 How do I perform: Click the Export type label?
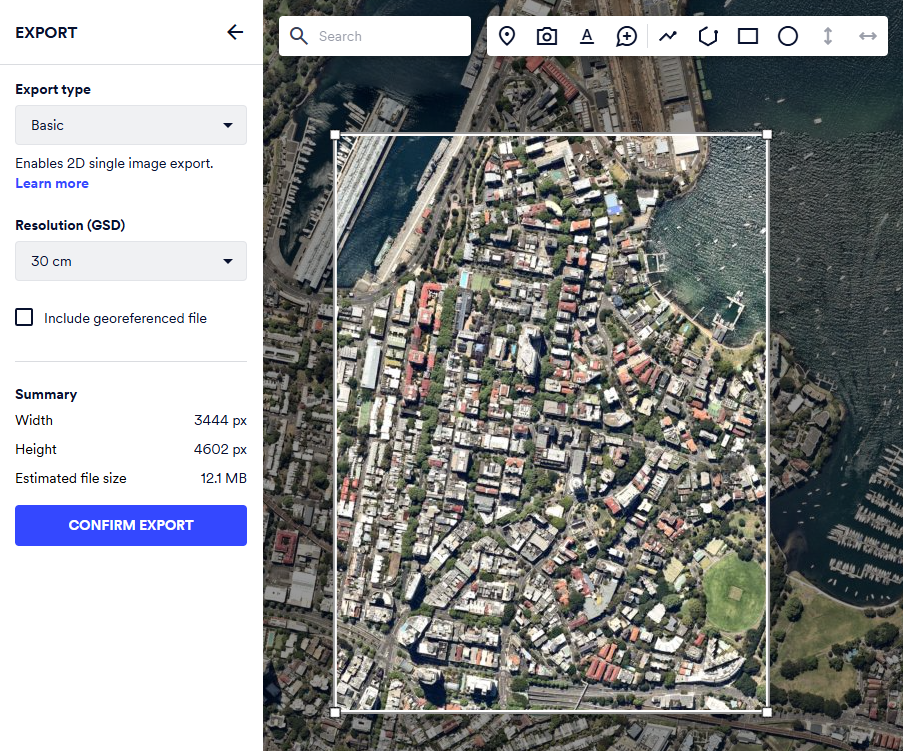point(53,89)
